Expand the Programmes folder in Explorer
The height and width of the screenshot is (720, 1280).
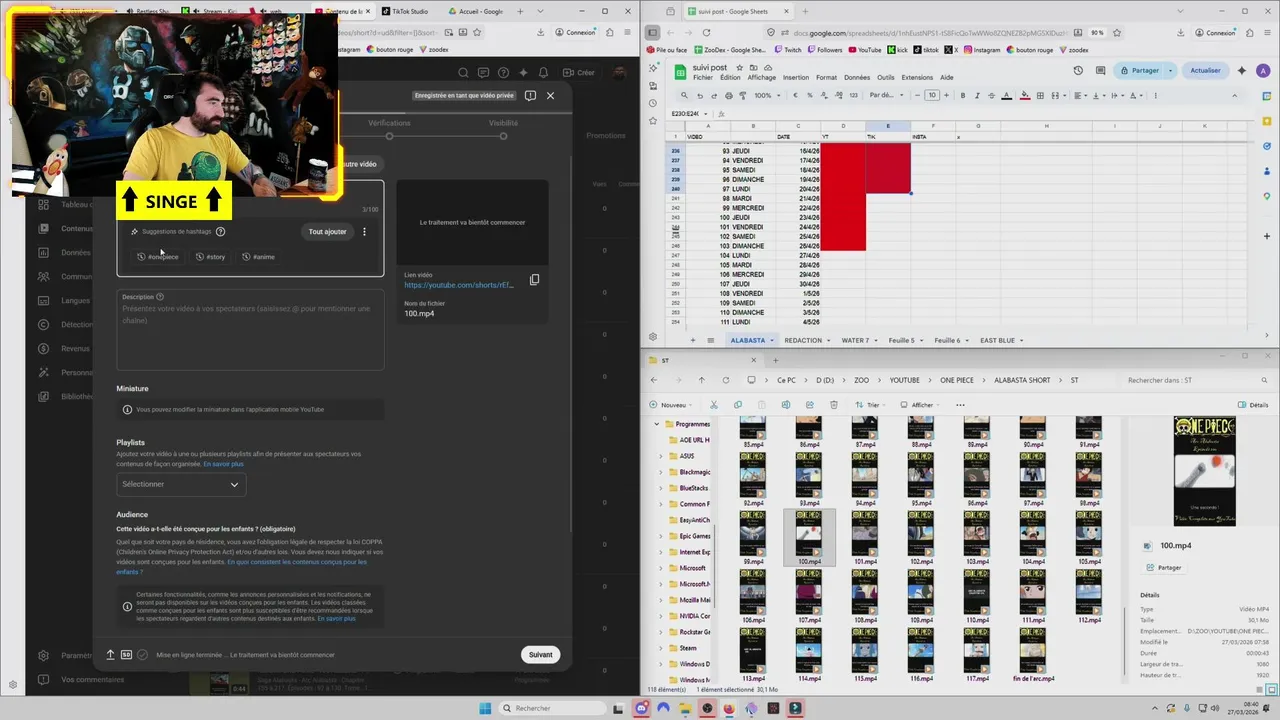click(x=657, y=424)
